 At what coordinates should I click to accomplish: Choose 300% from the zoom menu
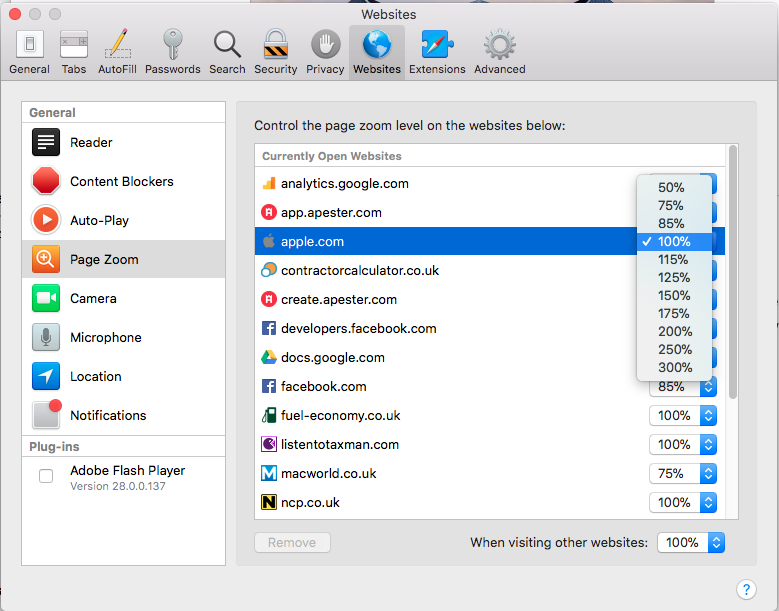pos(674,368)
